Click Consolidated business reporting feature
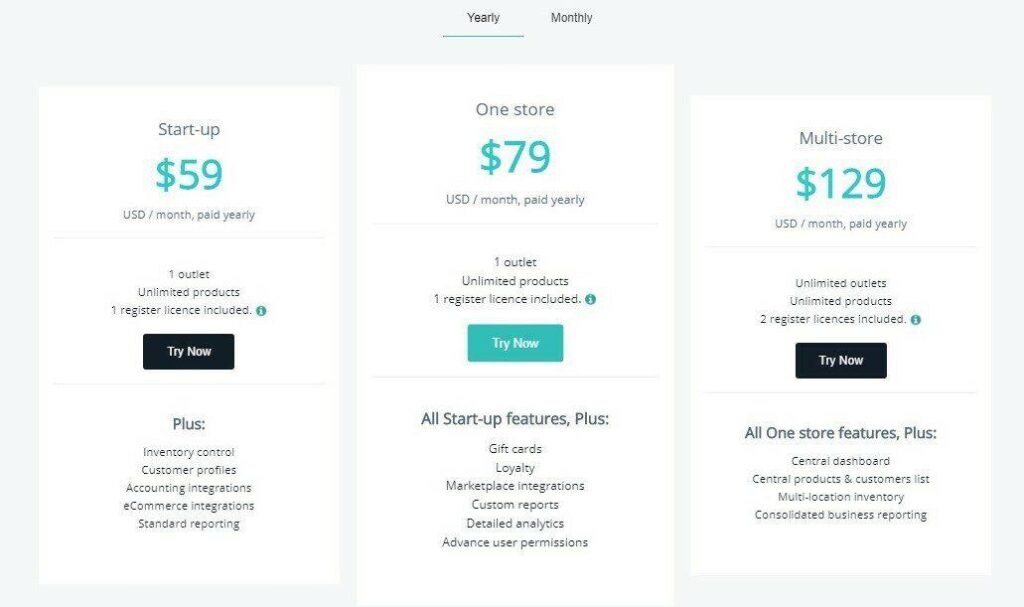The image size is (1024, 607). click(x=840, y=515)
